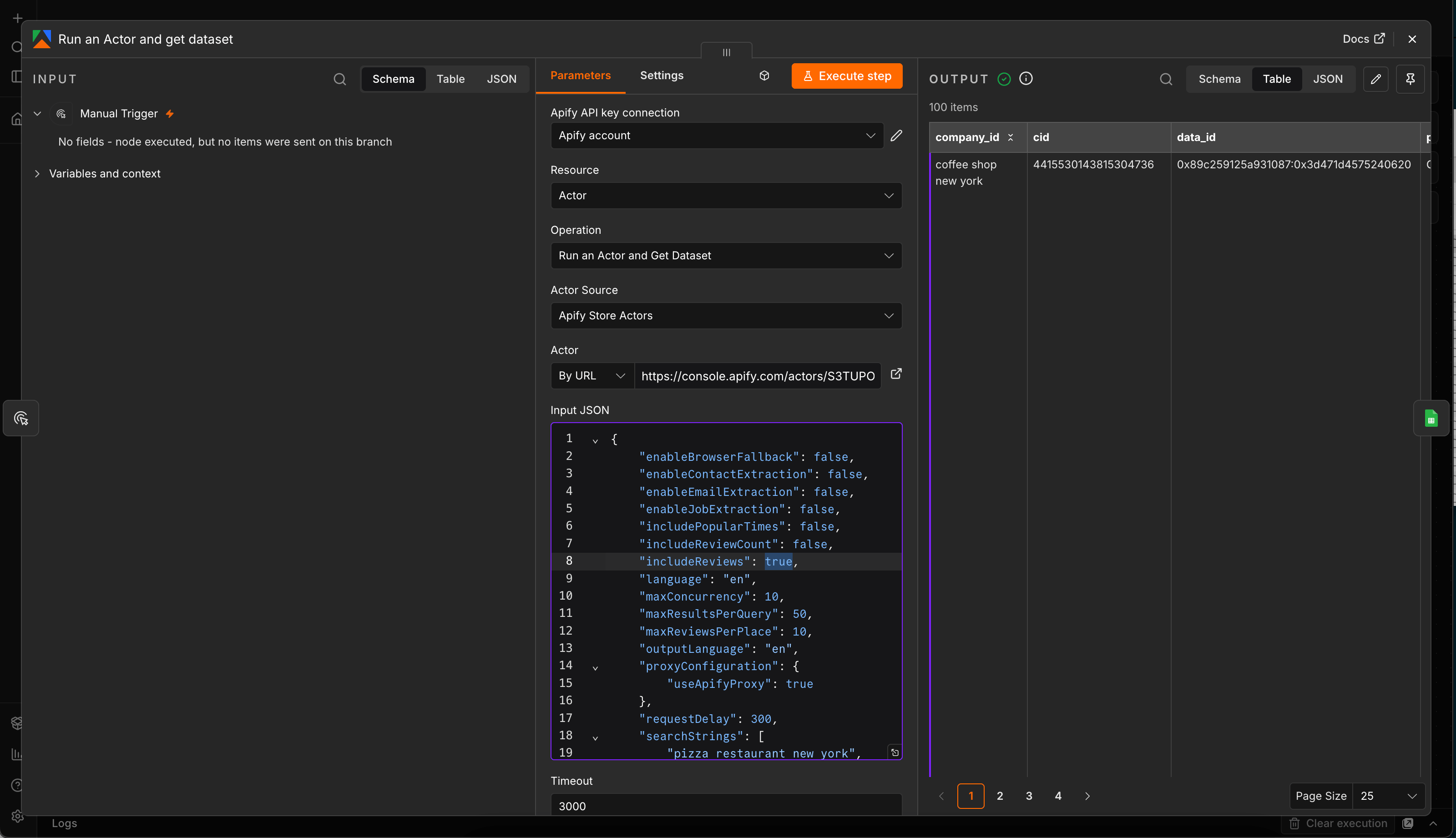Switch INPUT view to Schema
Screen dimensions: 1456x838
tap(393, 79)
